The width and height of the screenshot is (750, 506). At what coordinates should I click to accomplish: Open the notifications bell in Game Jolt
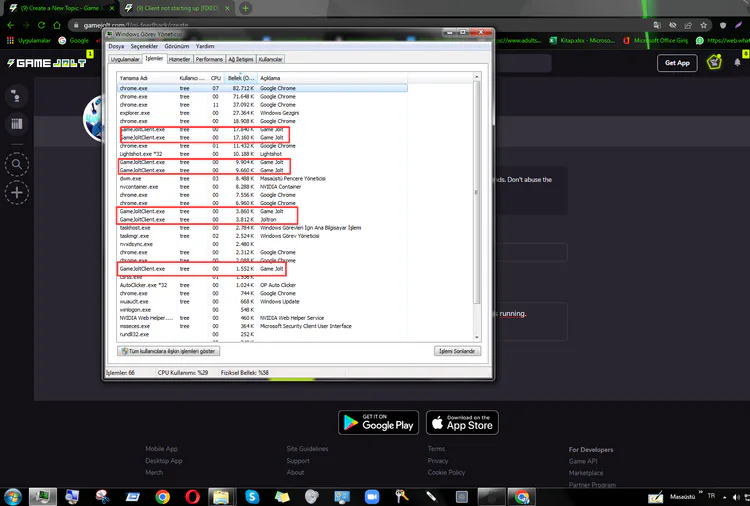(x=737, y=62)
